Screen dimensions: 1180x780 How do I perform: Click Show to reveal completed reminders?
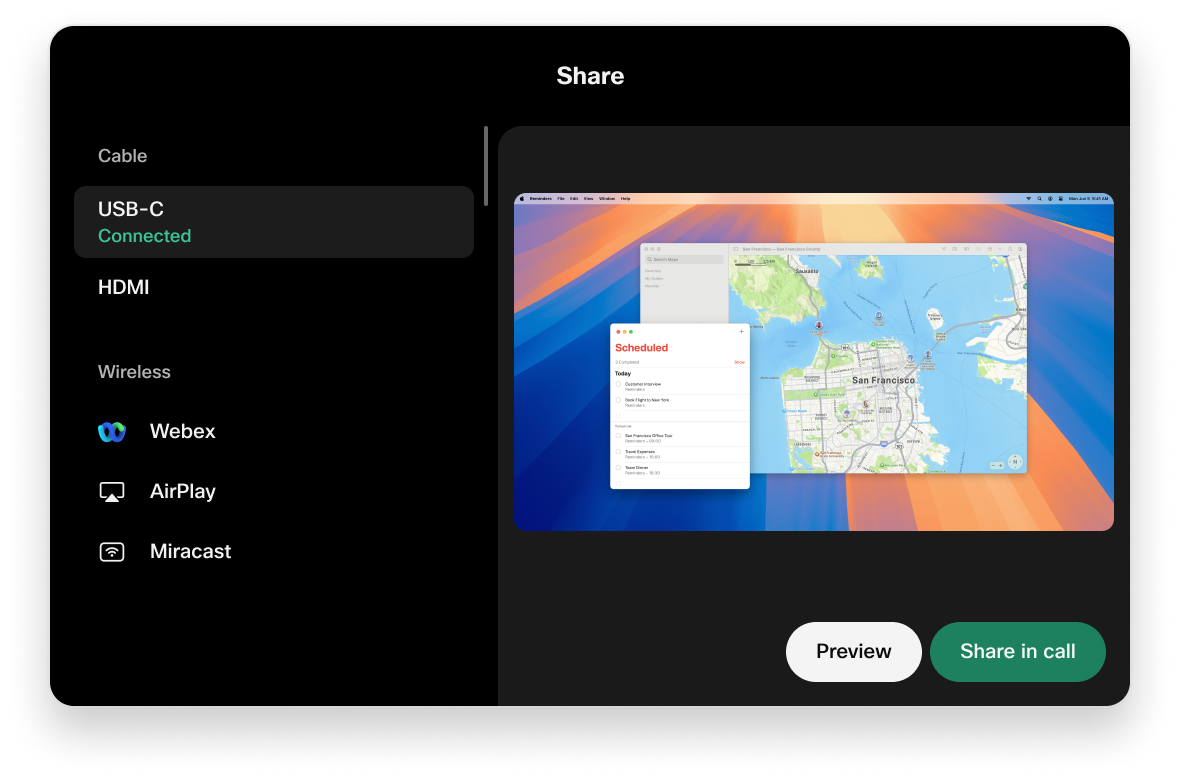tap(740, 362)
